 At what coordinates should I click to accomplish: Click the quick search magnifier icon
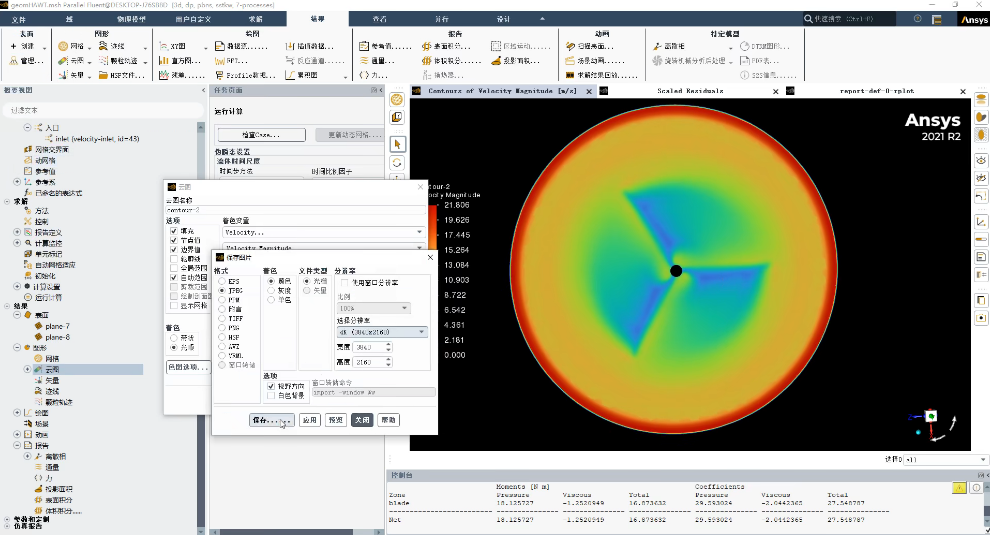[x=808, y=19]
